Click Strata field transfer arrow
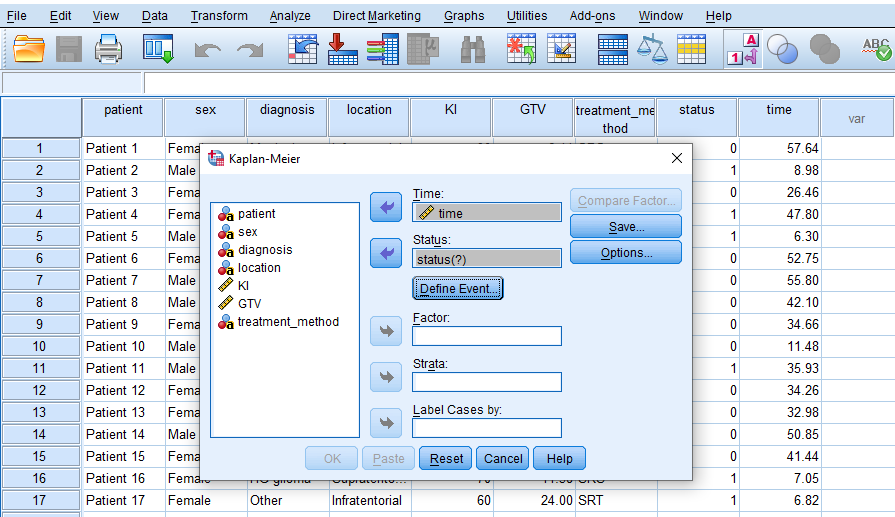 click(x=386, y=377)
